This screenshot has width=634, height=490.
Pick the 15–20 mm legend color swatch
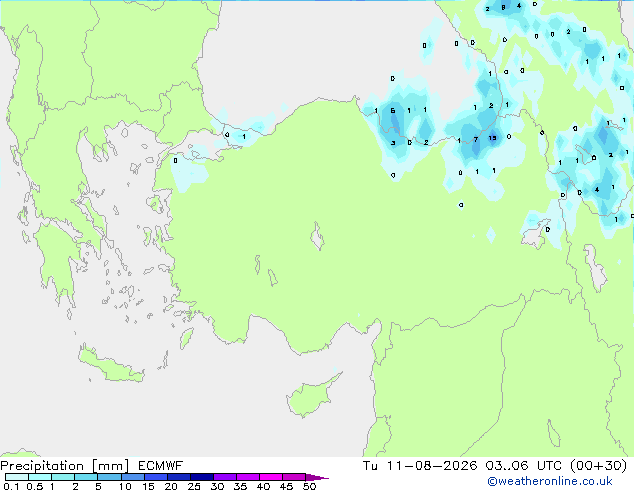(x=155, y=477)
